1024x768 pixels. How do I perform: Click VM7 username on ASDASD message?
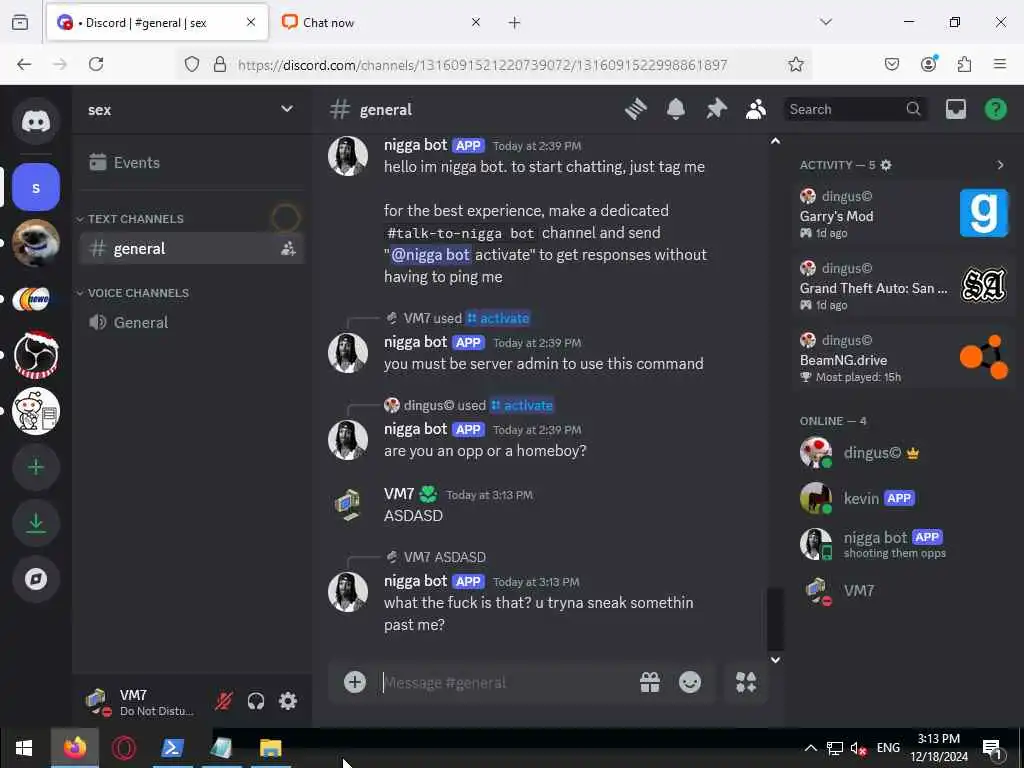(399, 494)
